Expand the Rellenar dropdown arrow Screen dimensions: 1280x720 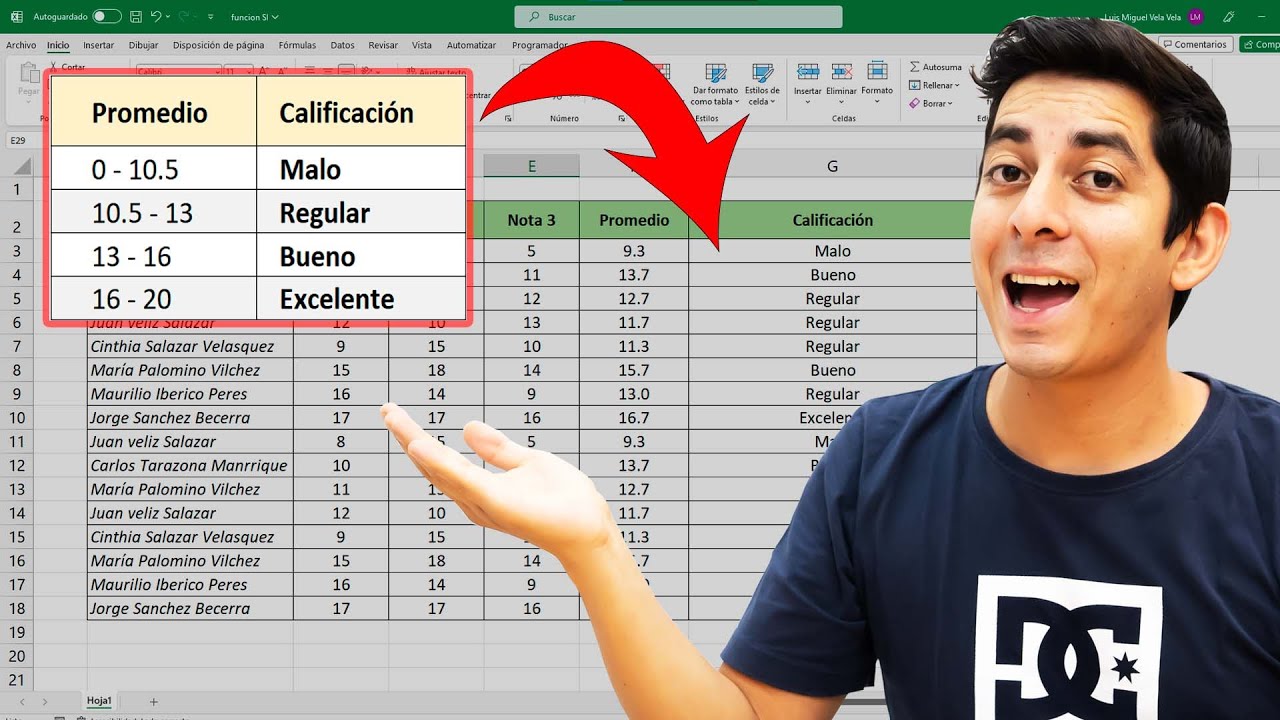(956, 86)
